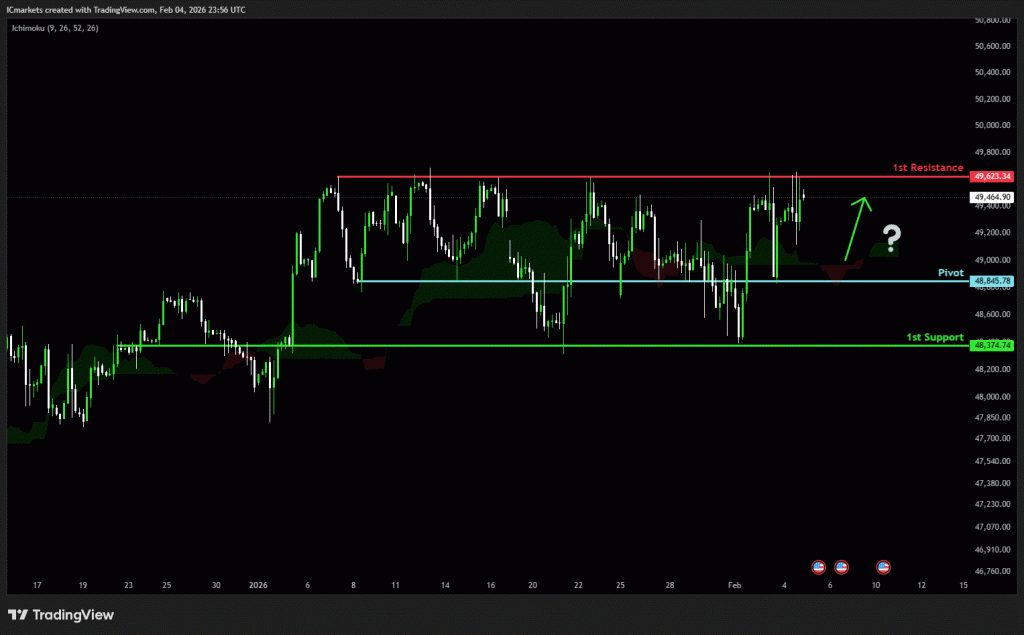Click the green 1st Support text label
This screenshot has width=1024, height=635.
[934, 337]
